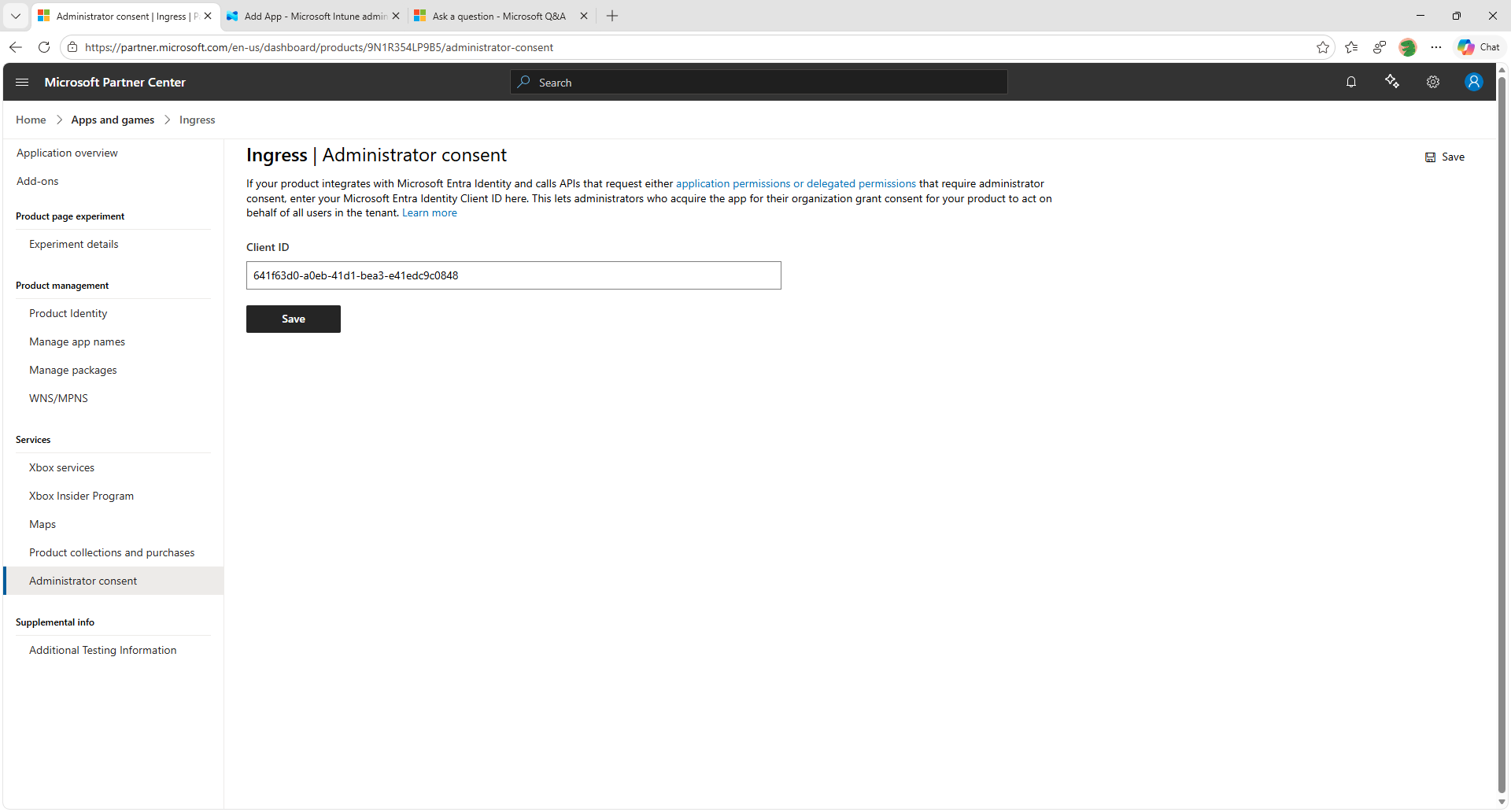Open Apps and games breadcrumb
This screenshot has width=1511, height=812.
[x=113, y=120]
